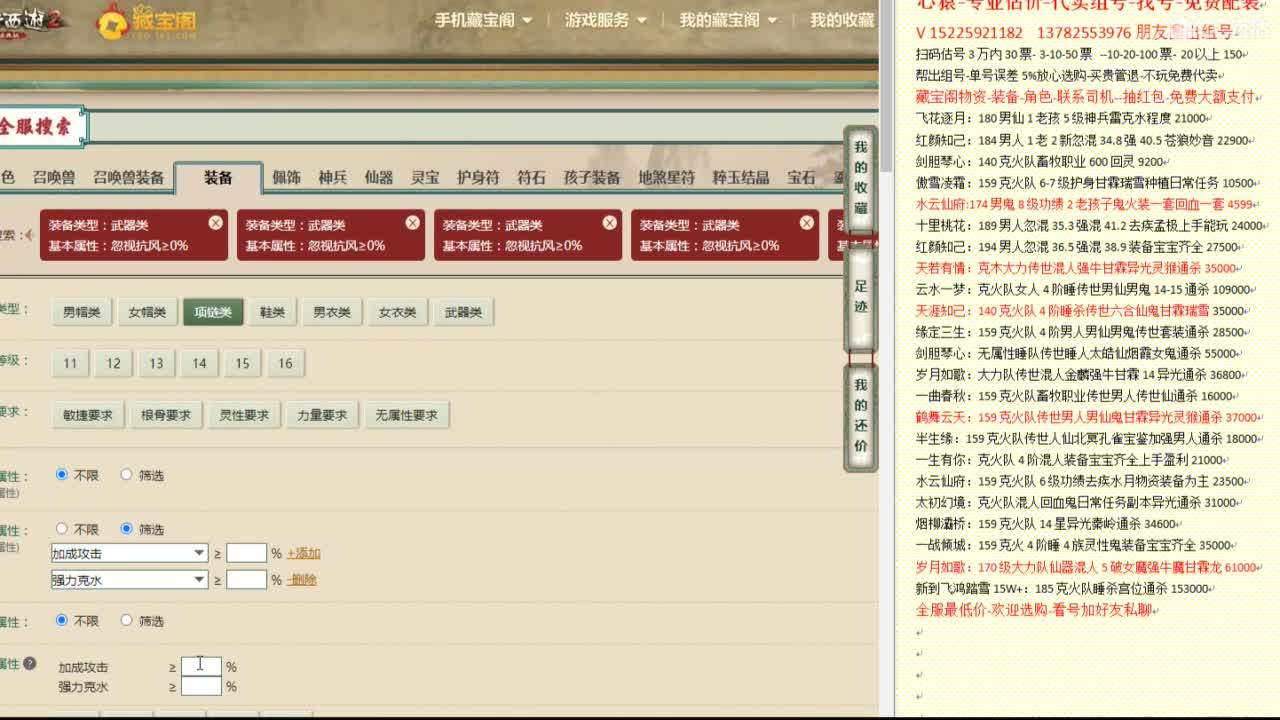Viewport: 1280px width, 720px height.
Task: Select 筛选 radio in the third attribute row
Action: point(127,620)
